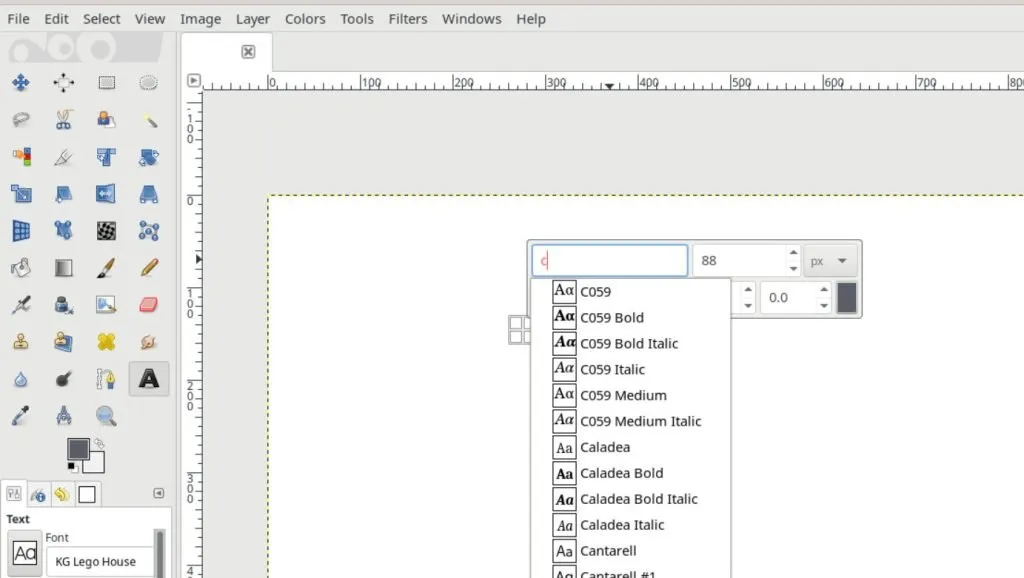Select the Scale tool
The height and width of the screenshot is (578, 1024).
[21, 194]
